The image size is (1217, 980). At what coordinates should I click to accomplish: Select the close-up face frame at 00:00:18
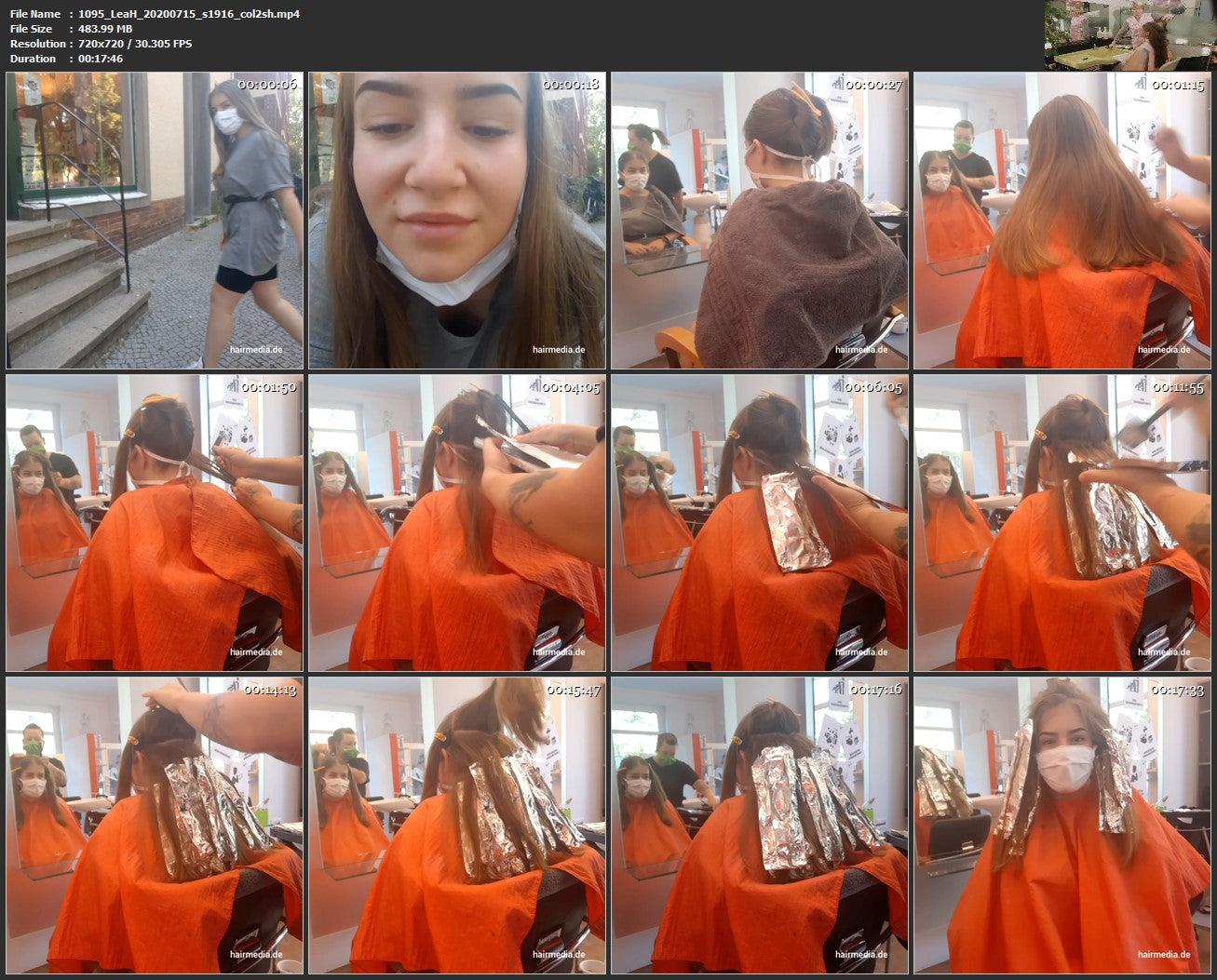(x=456, y=221)
